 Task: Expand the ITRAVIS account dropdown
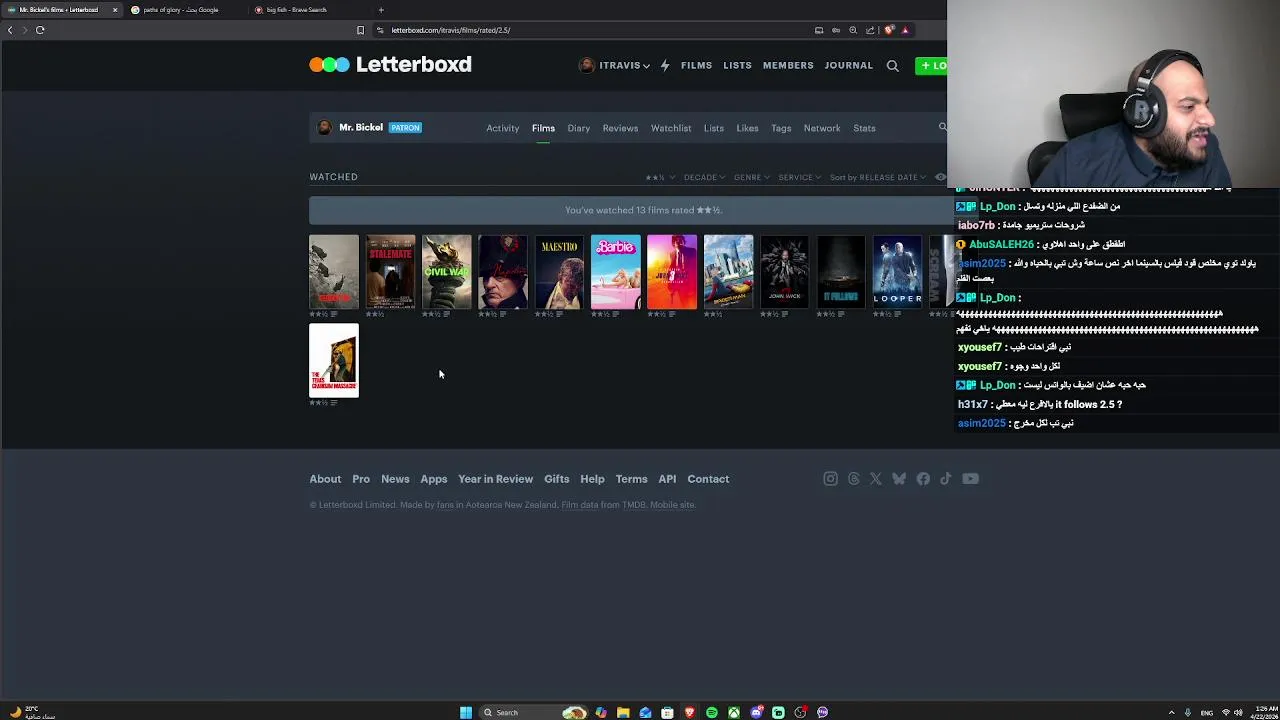(x=615, y=66)
